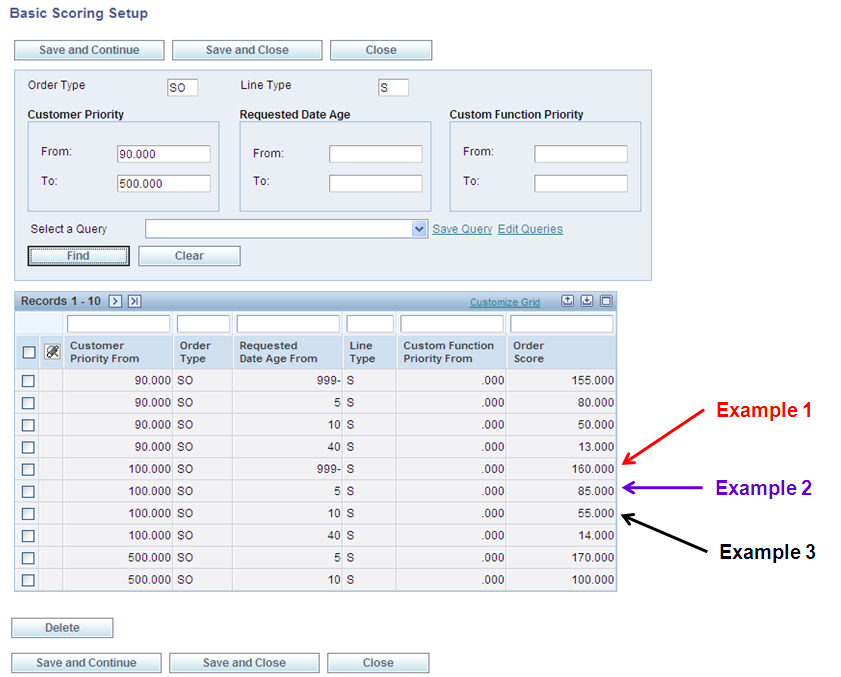
Task: Click the top Save and Continue button
Action: click(89, 50)
